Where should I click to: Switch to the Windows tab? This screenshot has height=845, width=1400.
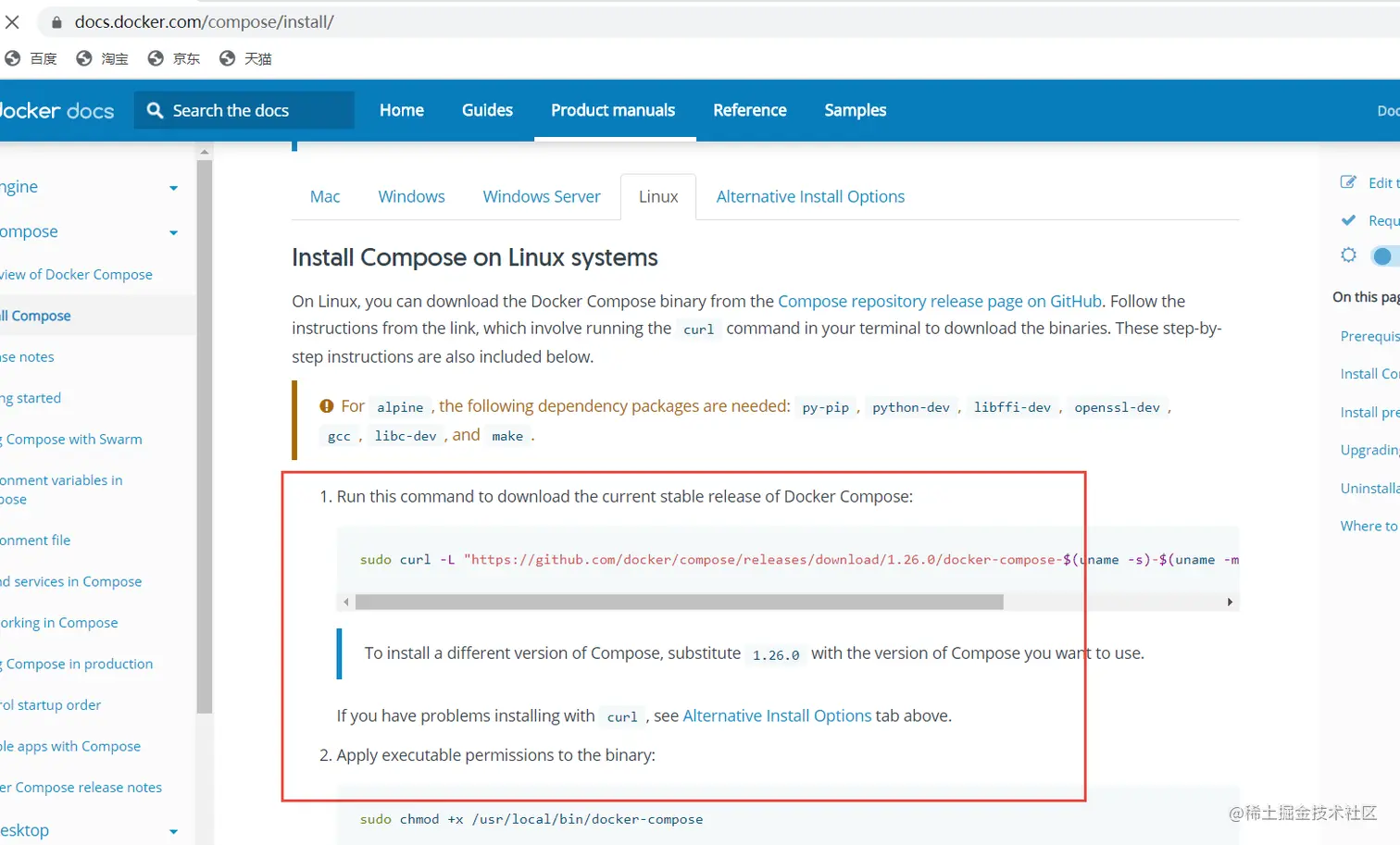[411, 196]
